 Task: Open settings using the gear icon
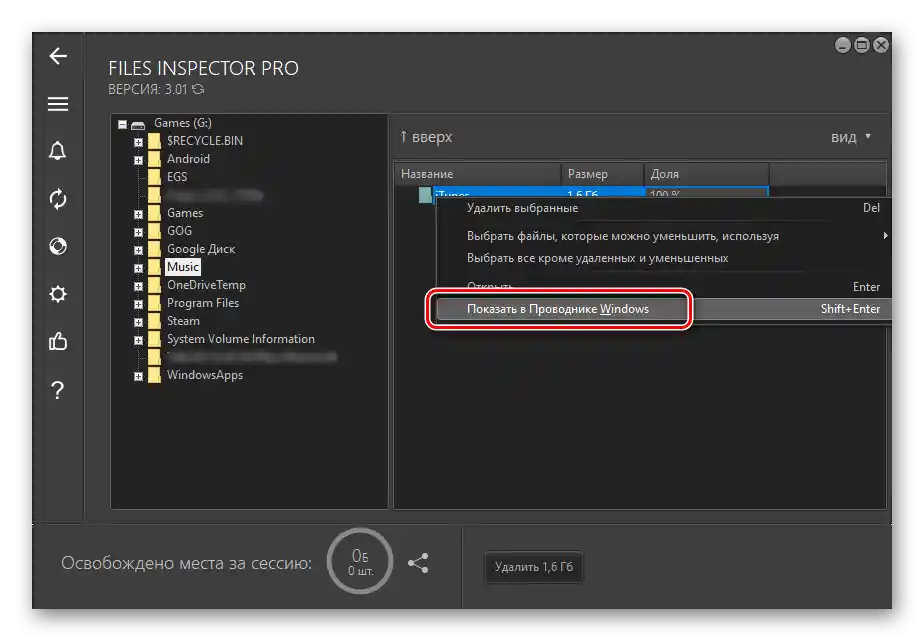[58, 293]
